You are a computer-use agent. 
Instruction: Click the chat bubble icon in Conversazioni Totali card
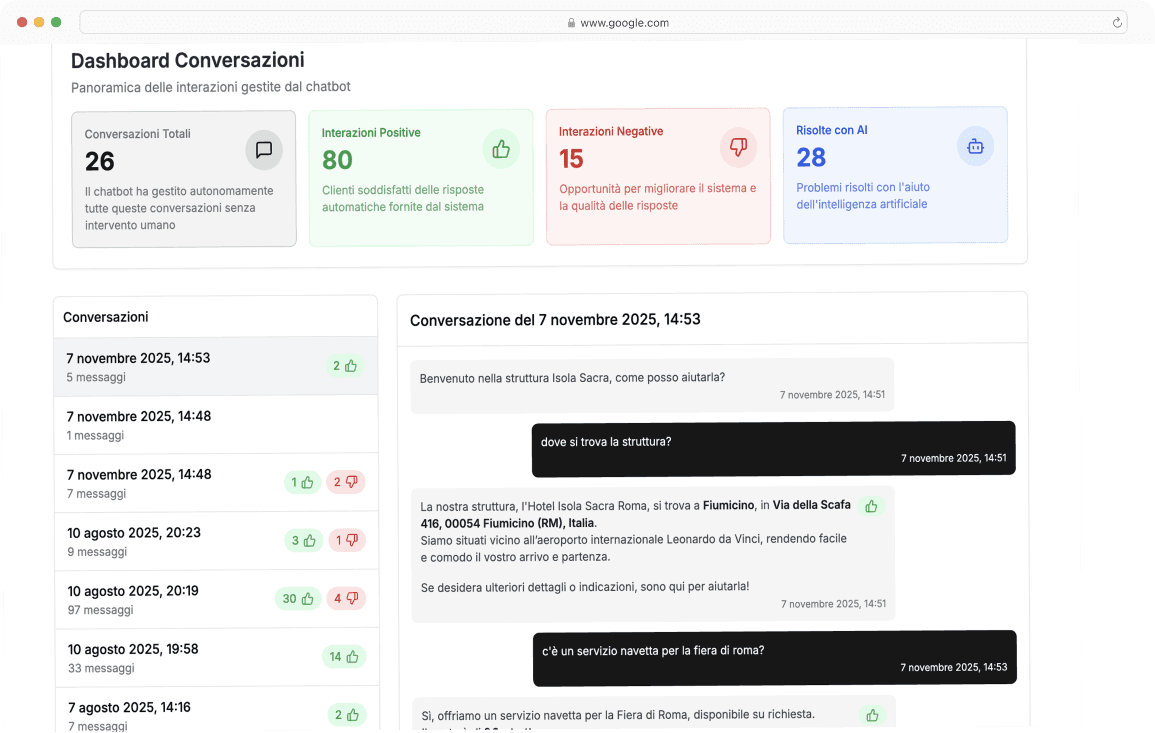point(264,150)
